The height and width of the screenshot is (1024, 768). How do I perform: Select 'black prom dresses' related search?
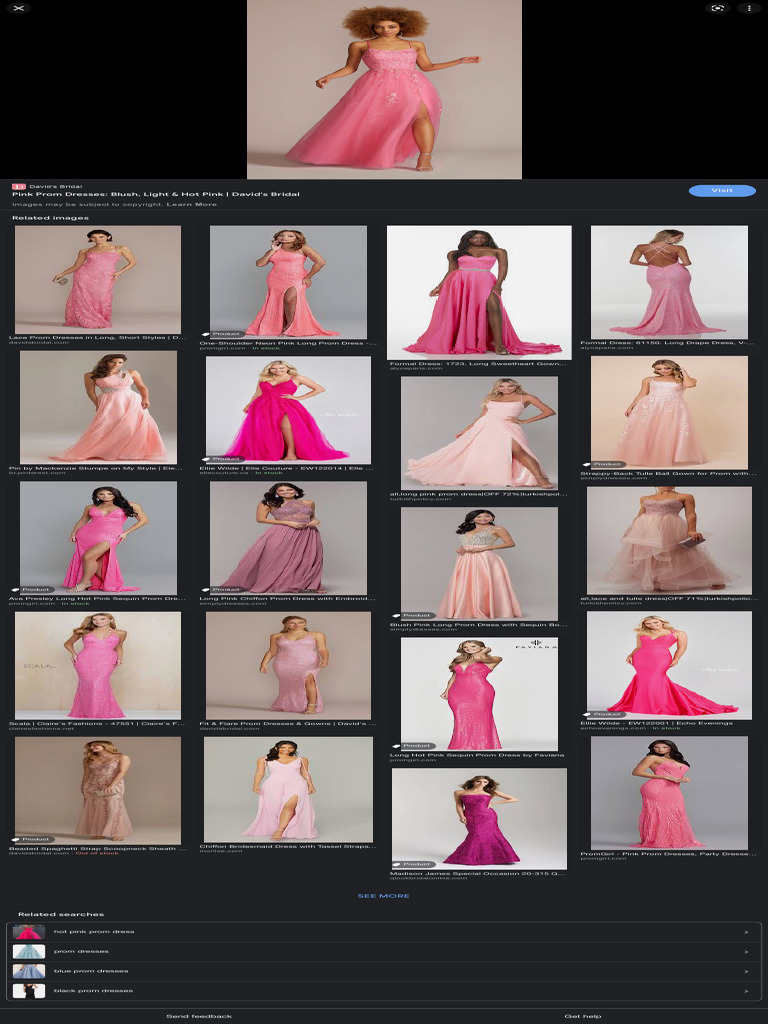[x=93, y=990]
